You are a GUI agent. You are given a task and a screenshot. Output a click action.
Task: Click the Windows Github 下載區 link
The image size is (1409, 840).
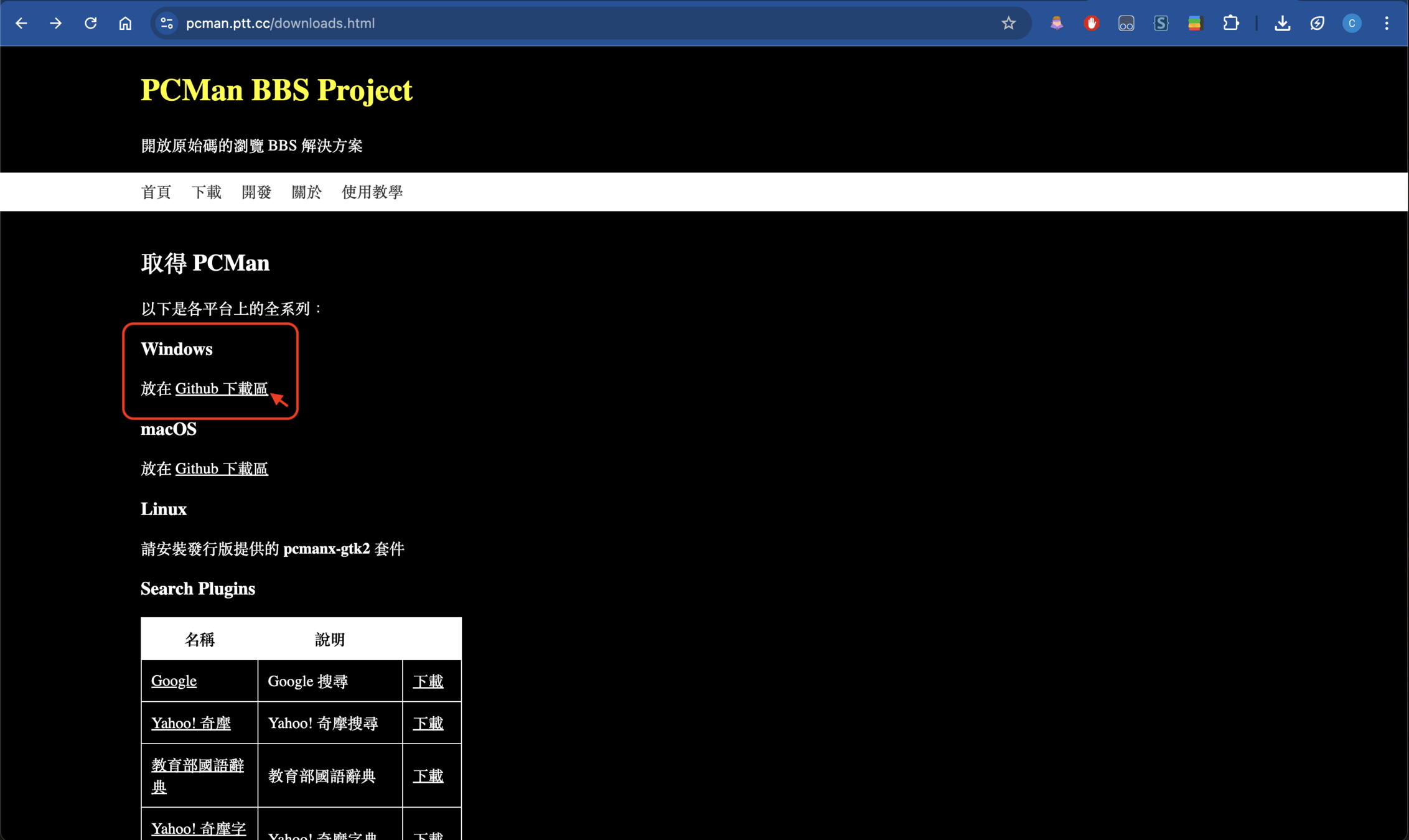click(222, 389)
